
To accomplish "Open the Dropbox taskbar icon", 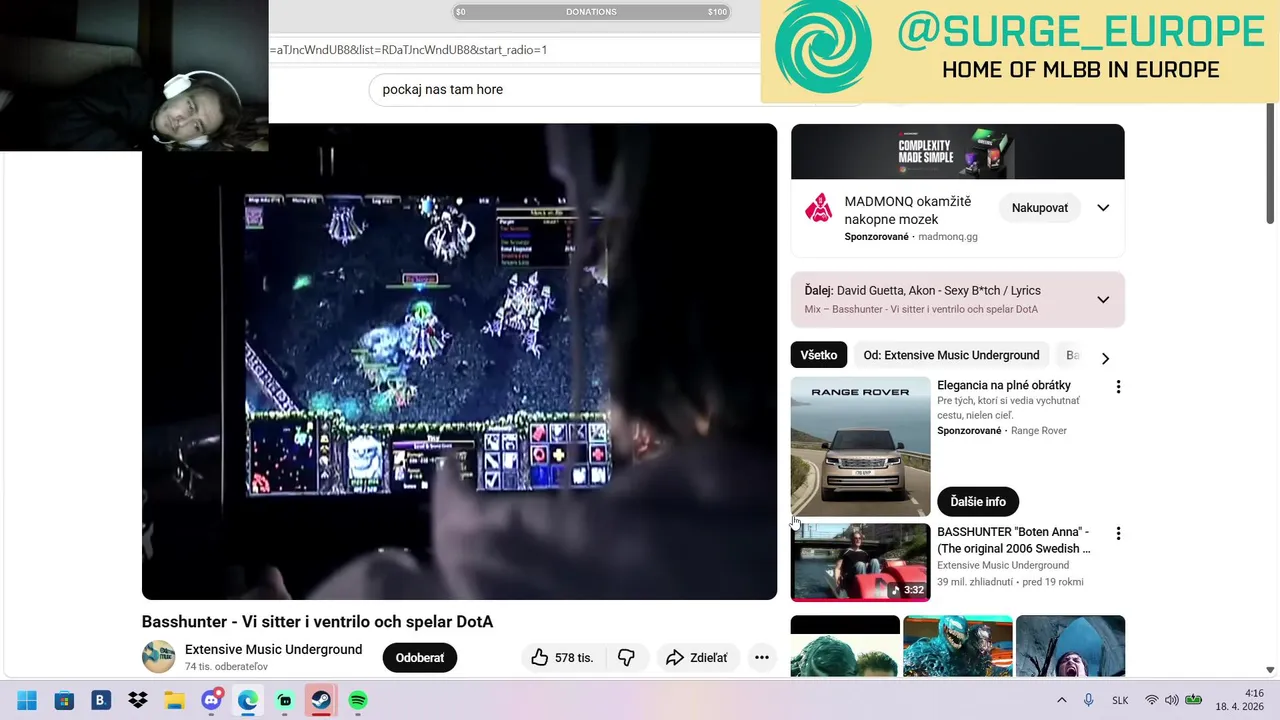I will 138,700.
